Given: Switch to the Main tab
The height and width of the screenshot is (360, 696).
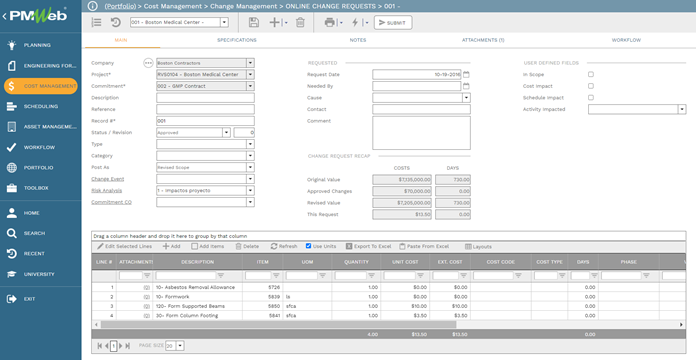Looking at the screenshot, I should click(x=121, y=40).
